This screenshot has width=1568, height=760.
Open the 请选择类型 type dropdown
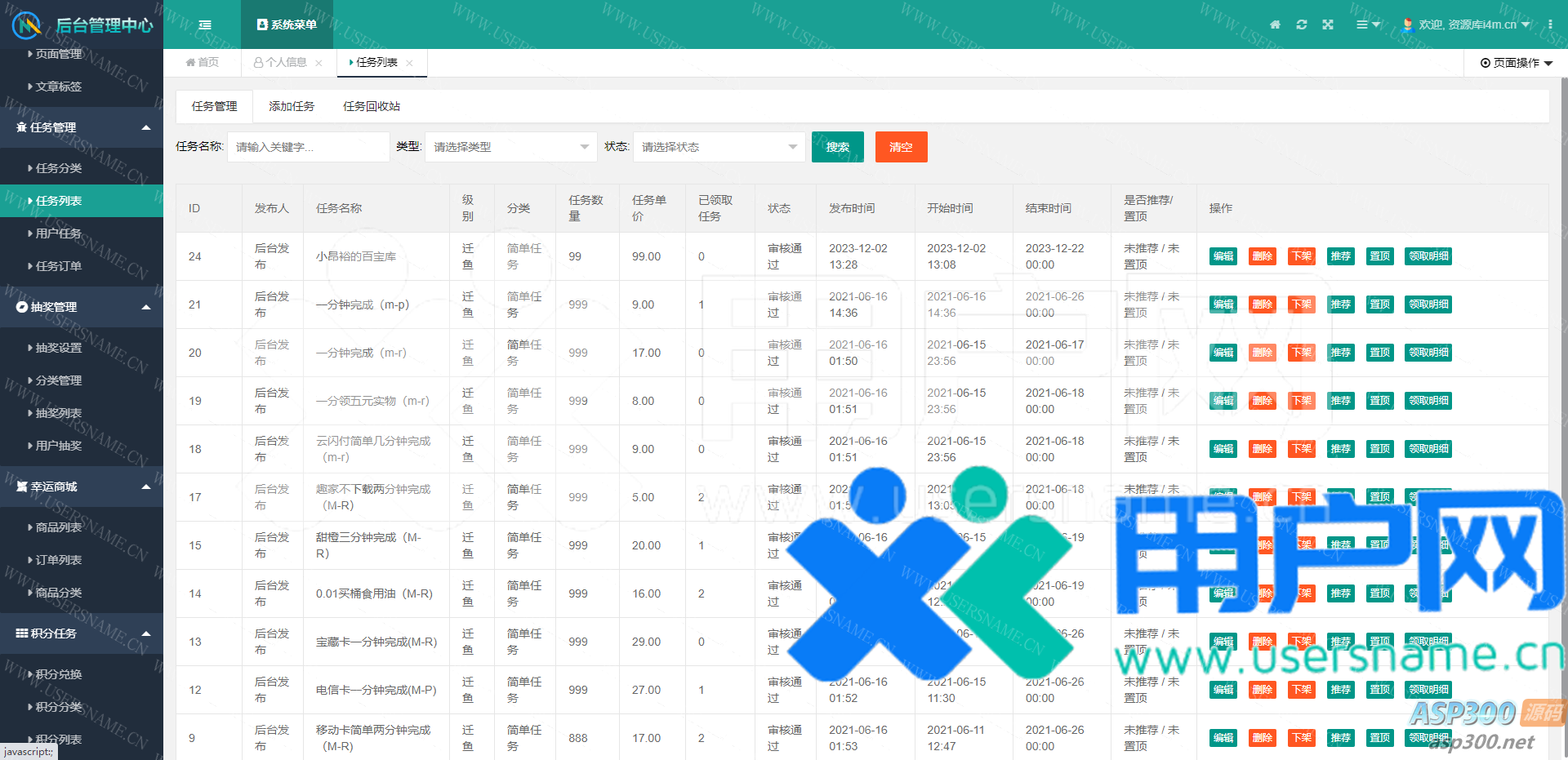(x=510, y=147)
